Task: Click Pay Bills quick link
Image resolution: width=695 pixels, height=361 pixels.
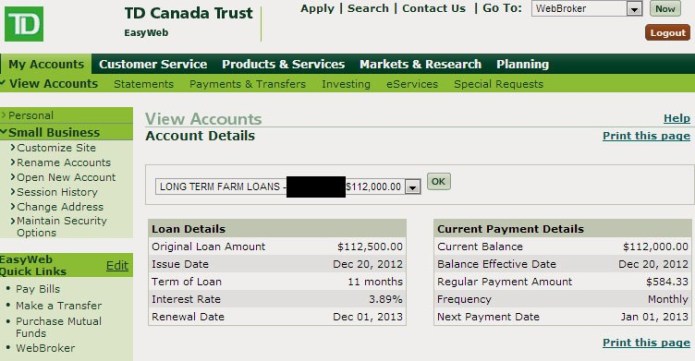Action: [38, 289]
